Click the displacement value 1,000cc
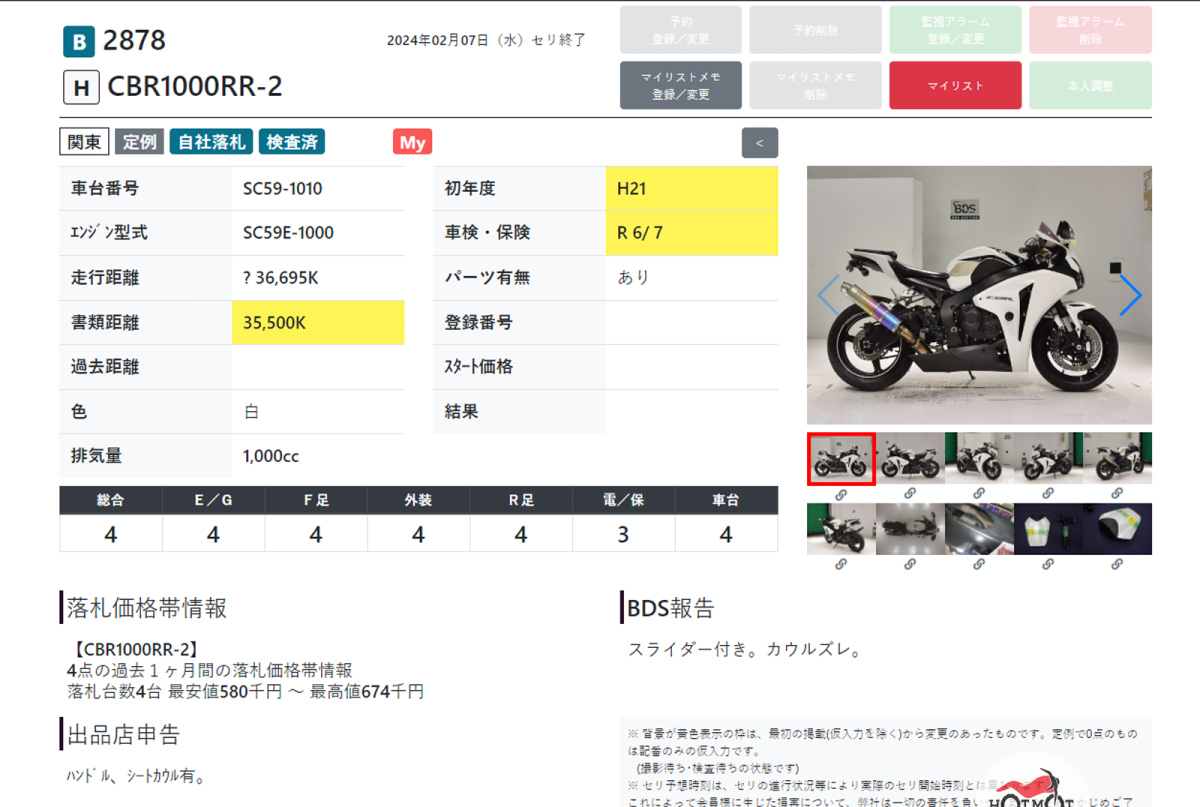This screenshot has height=807, width=1200. coord(271,456)
